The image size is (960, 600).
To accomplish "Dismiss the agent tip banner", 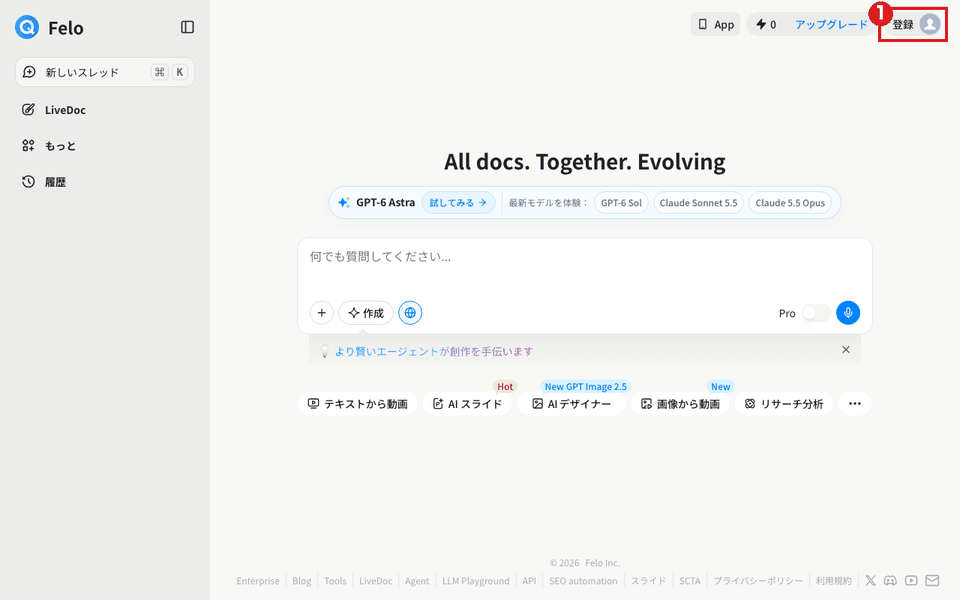I will (x=846, y=350).
